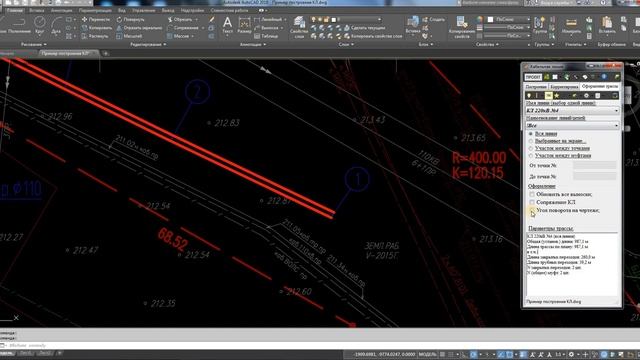Open the Все line-purpose dropdown

[x=572, y=125]
